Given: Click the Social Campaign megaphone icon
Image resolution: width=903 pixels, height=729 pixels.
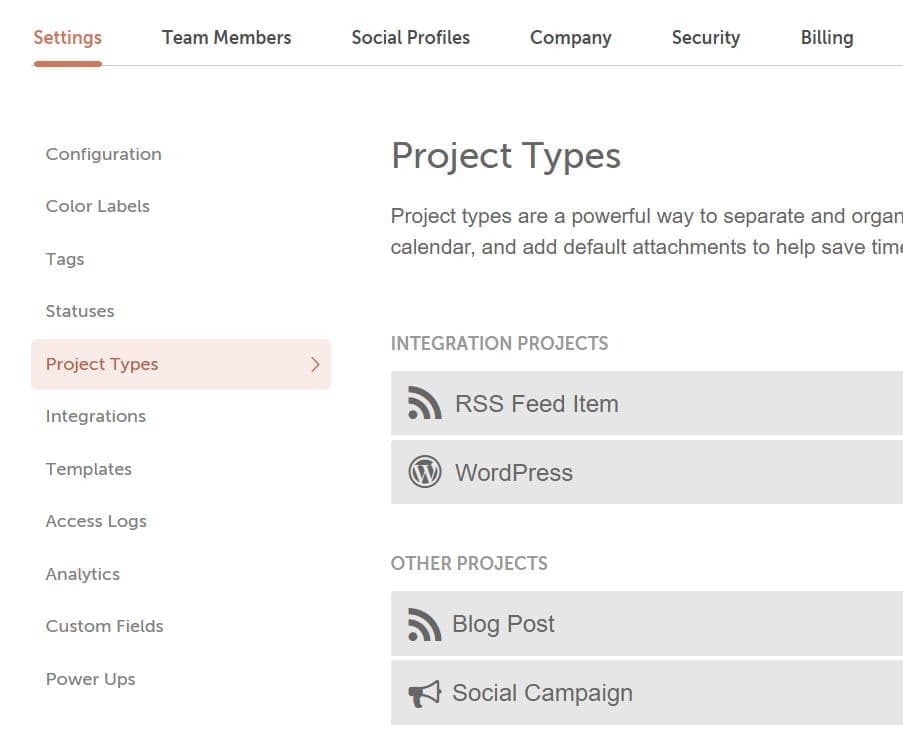Looking at the screenshot, I should (x=424, y=693).
